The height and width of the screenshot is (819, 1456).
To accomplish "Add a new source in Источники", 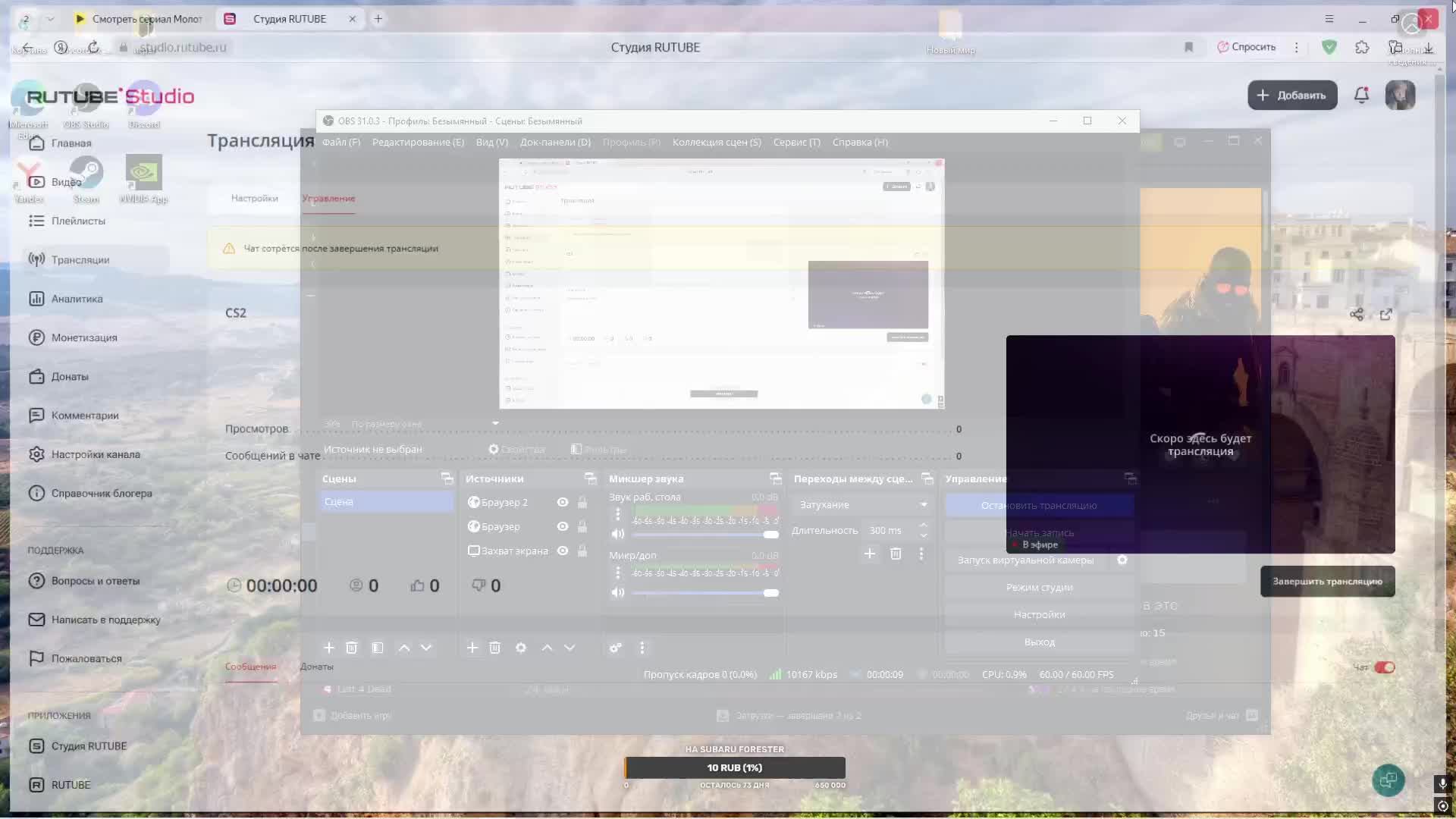I will (x=472, y=648).
